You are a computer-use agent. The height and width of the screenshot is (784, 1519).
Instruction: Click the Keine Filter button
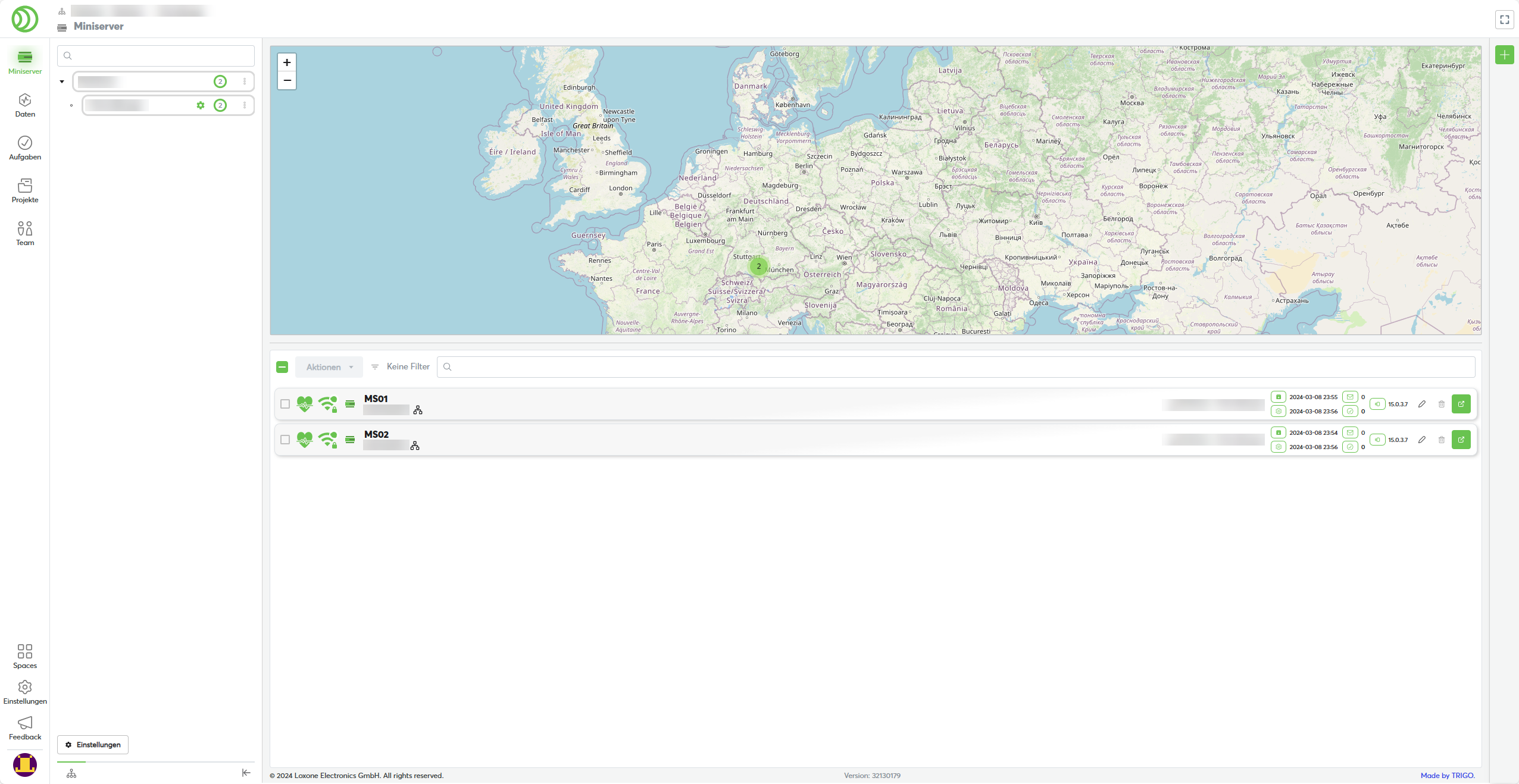tap(401, 367)
